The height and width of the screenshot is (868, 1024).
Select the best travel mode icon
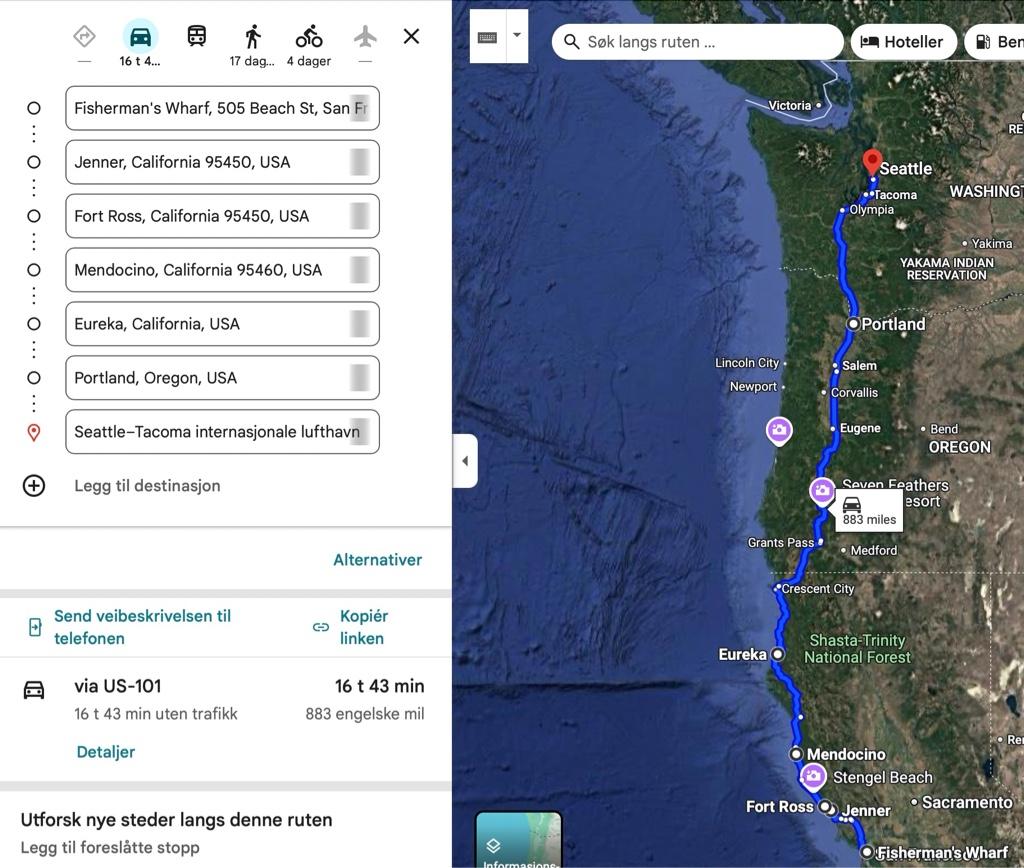84,37
